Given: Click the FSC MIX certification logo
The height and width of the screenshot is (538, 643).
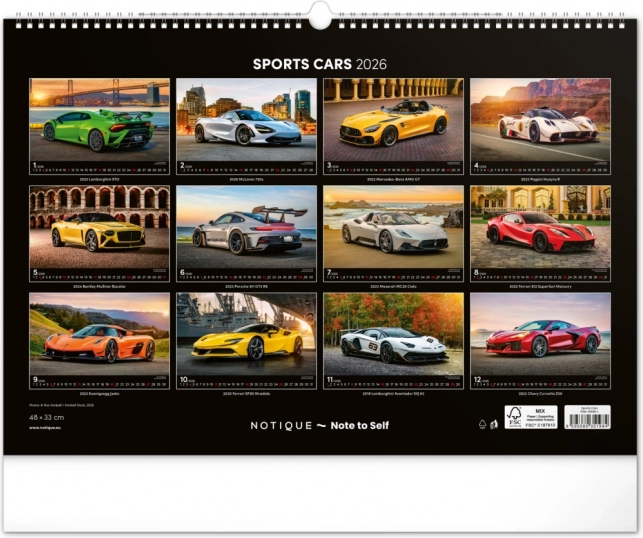Looking at the screenshot, I should point(531,417).
